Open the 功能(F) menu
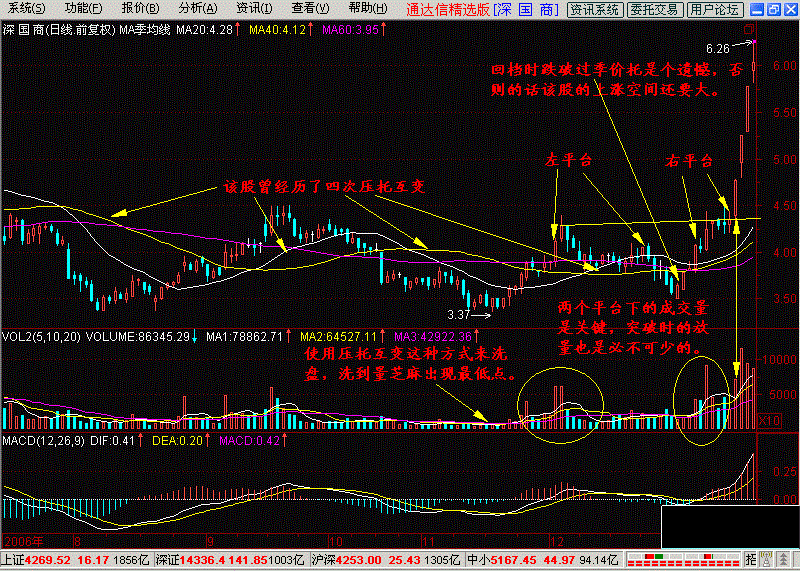 (83, 9)
